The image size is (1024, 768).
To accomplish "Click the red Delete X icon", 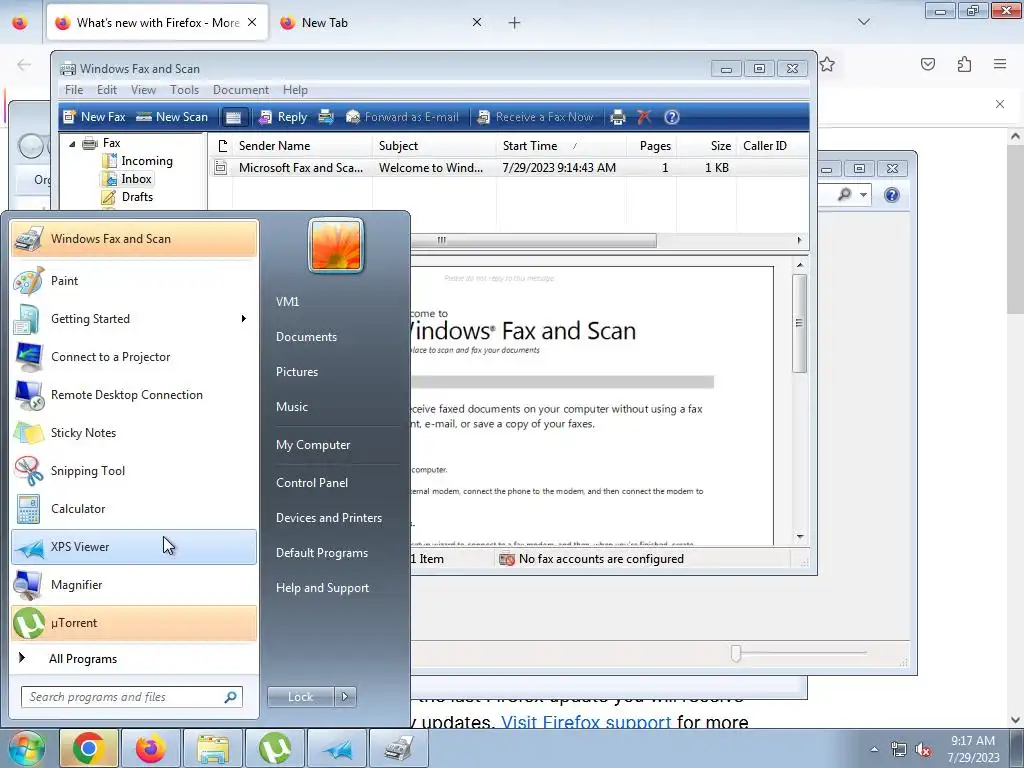I will click(644, 117).
